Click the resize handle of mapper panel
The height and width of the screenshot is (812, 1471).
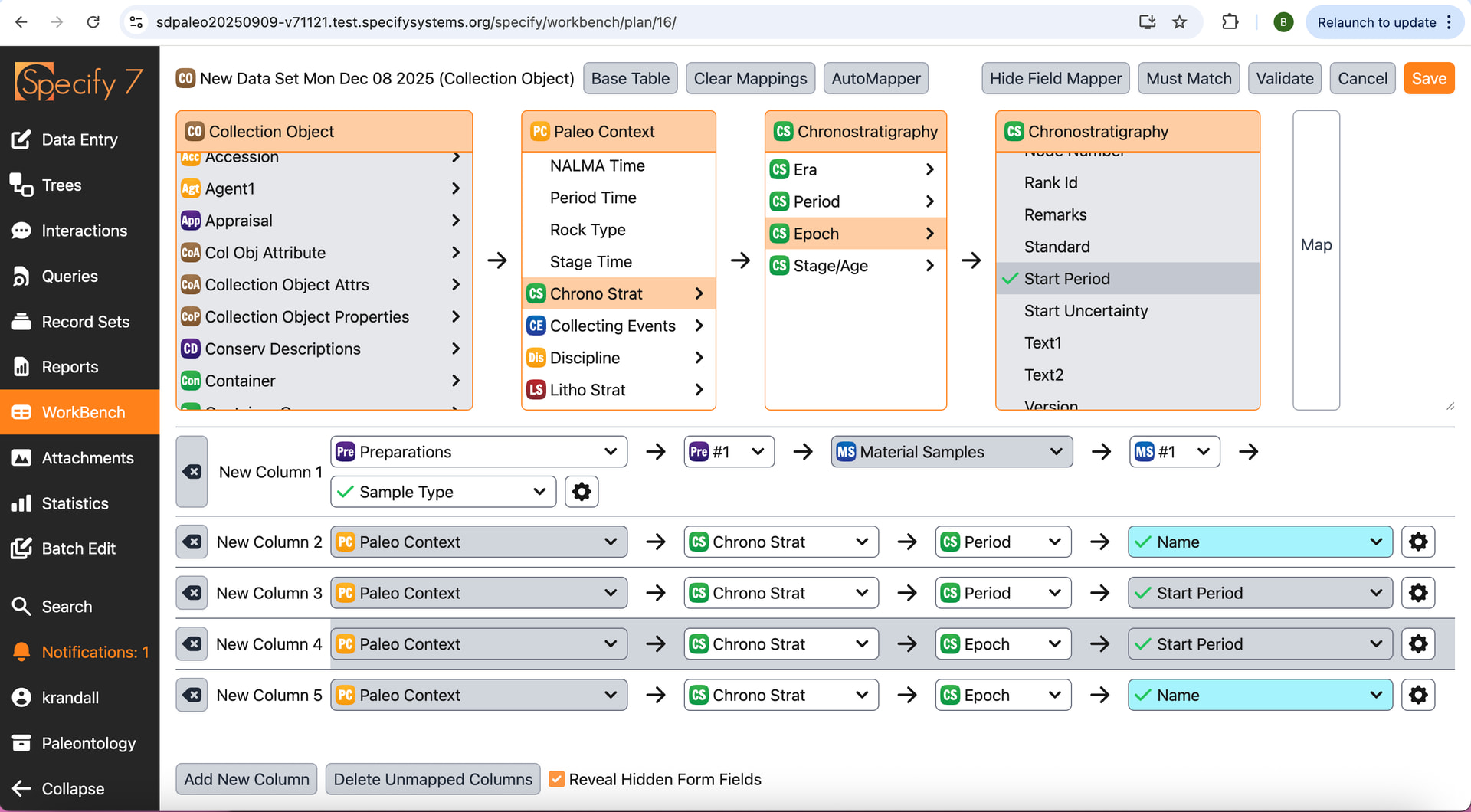click(x=1450, y=406)
